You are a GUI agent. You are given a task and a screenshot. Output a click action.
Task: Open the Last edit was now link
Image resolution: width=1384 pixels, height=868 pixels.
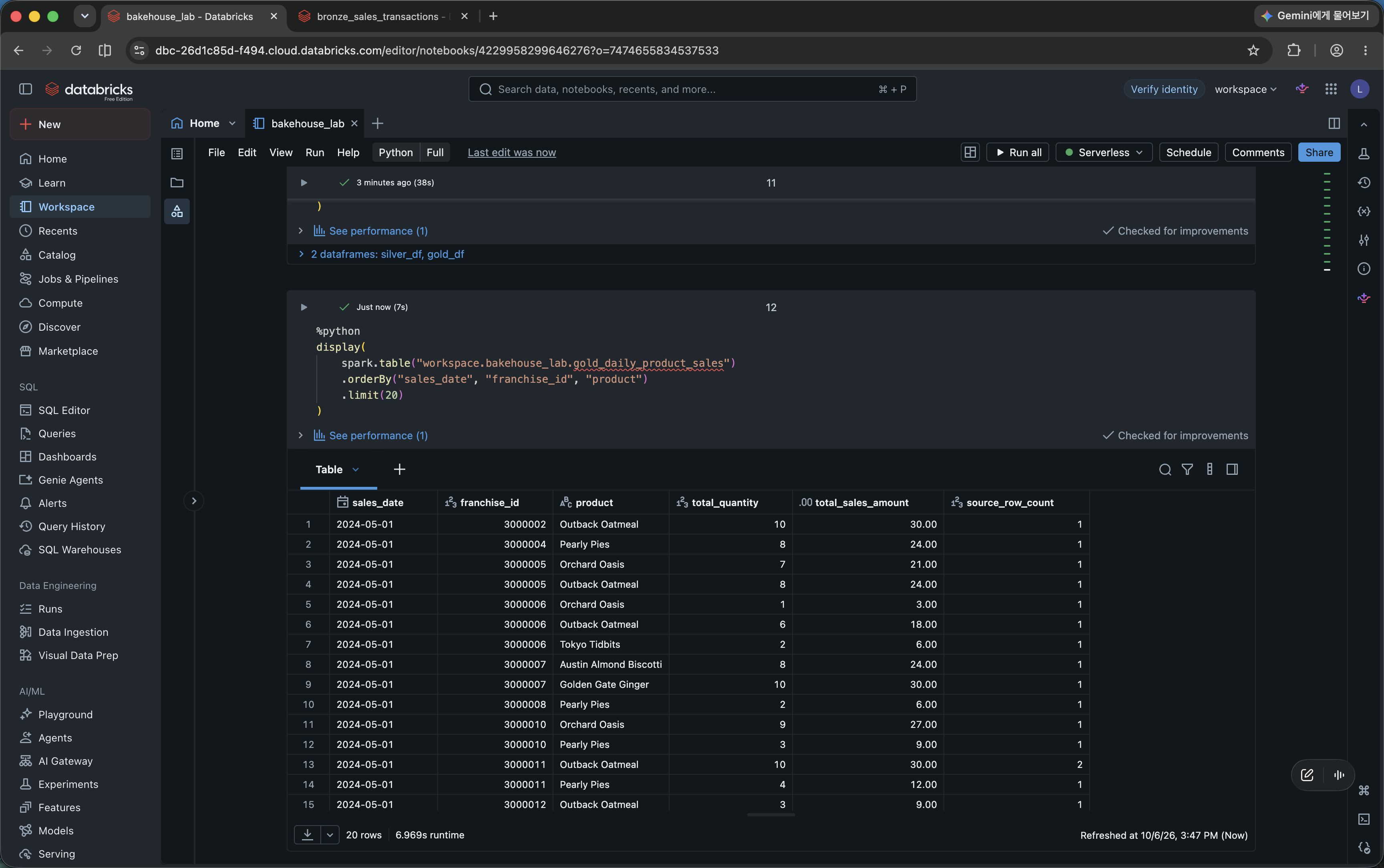point(511,152)
